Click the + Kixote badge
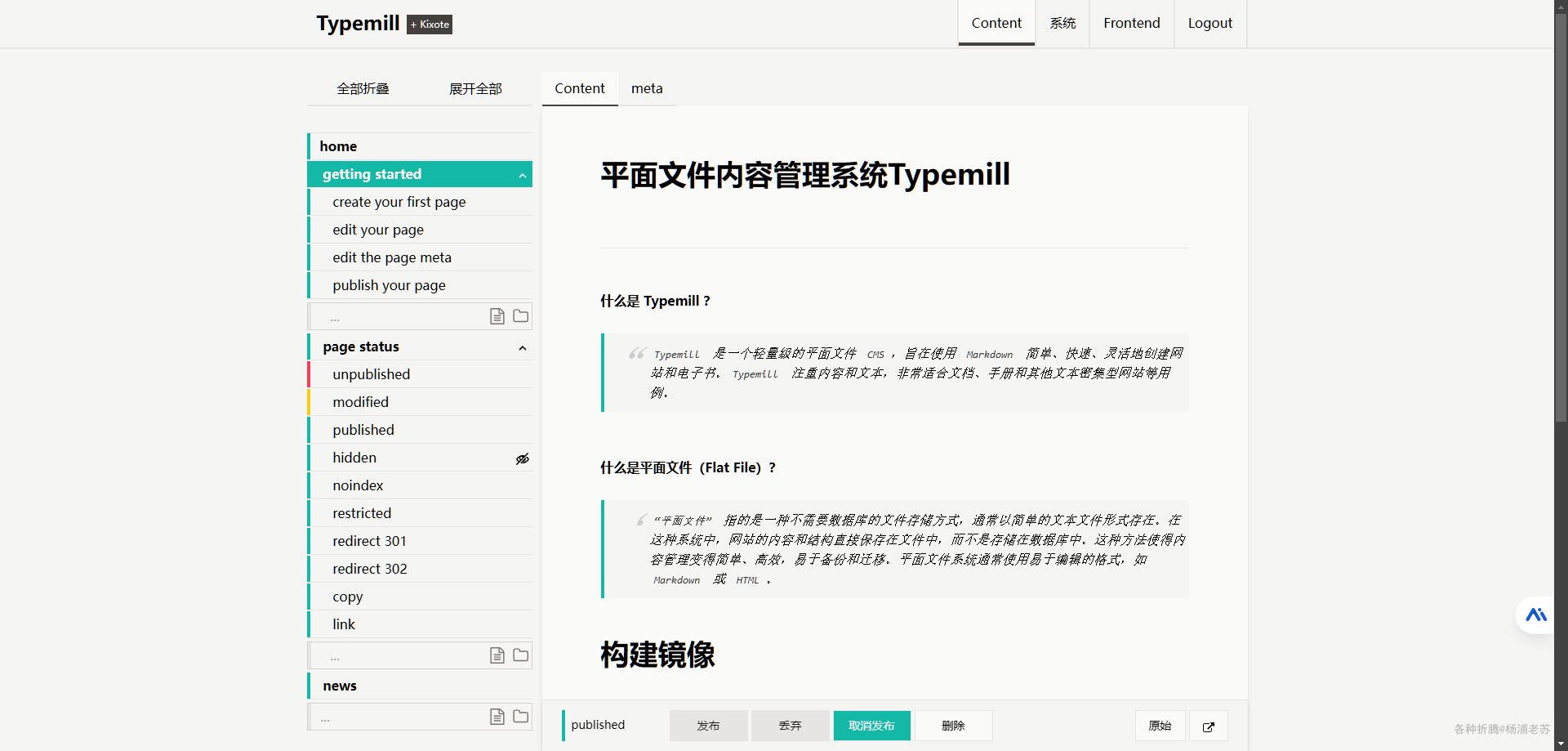Viewport: 1568px width, 751px height. coord(430,25)
